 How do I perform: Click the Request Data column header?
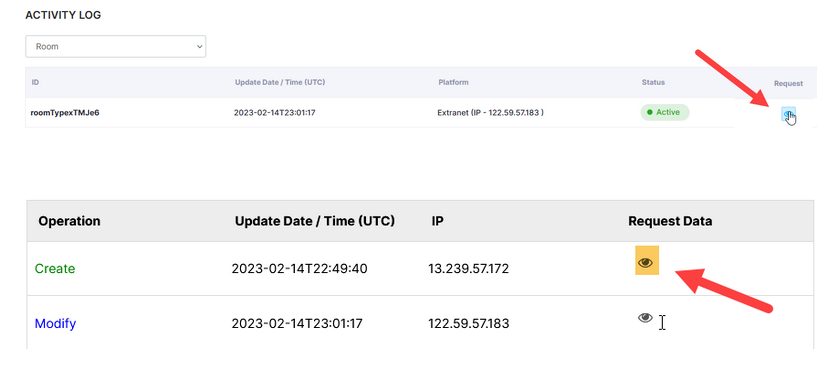coord(670,221)
